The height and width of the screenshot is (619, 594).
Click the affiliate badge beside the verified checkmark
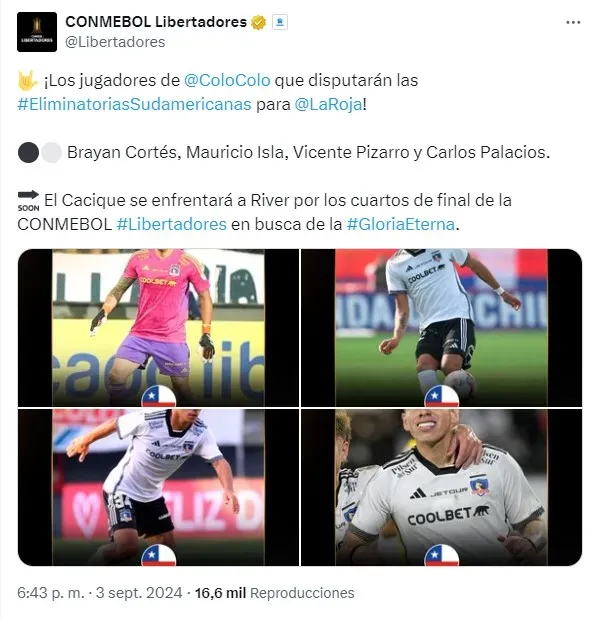click(x=280, y=22)
